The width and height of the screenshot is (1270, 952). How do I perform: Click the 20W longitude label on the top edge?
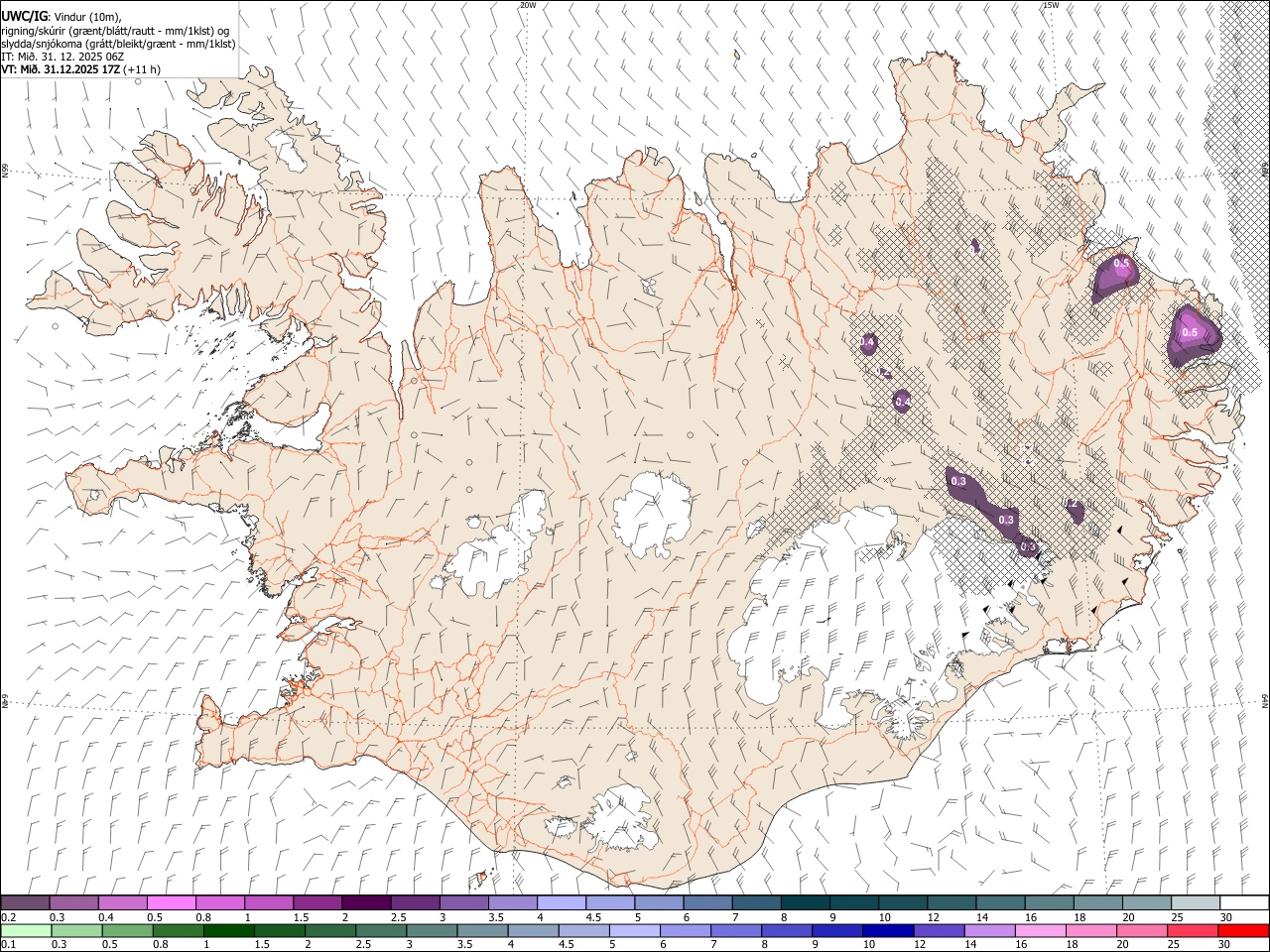click(x=529, y=5)
